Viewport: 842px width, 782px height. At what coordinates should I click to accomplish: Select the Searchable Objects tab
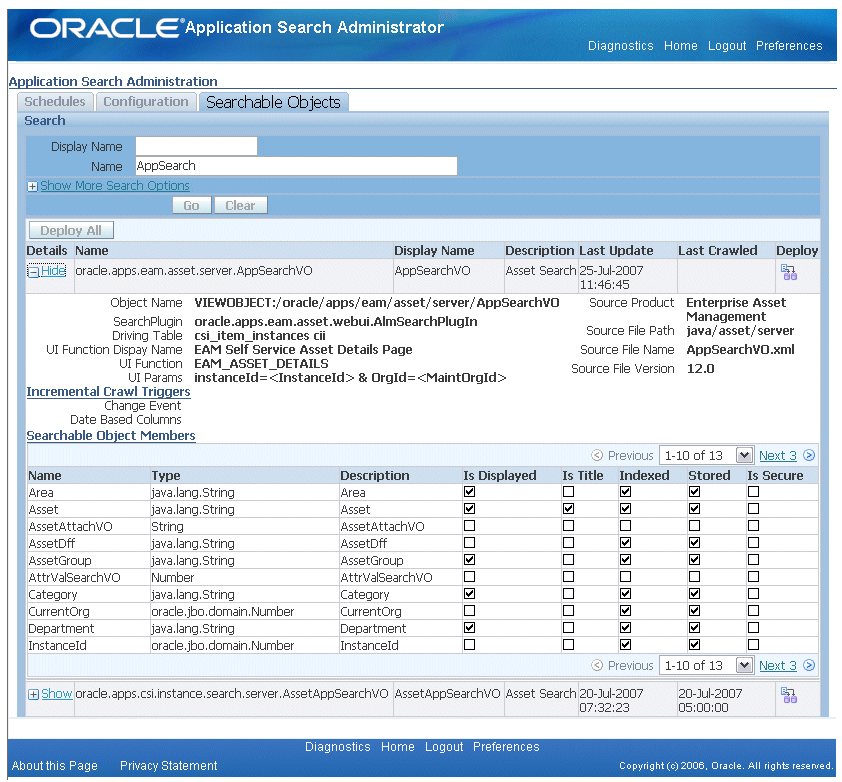[273, 102]
